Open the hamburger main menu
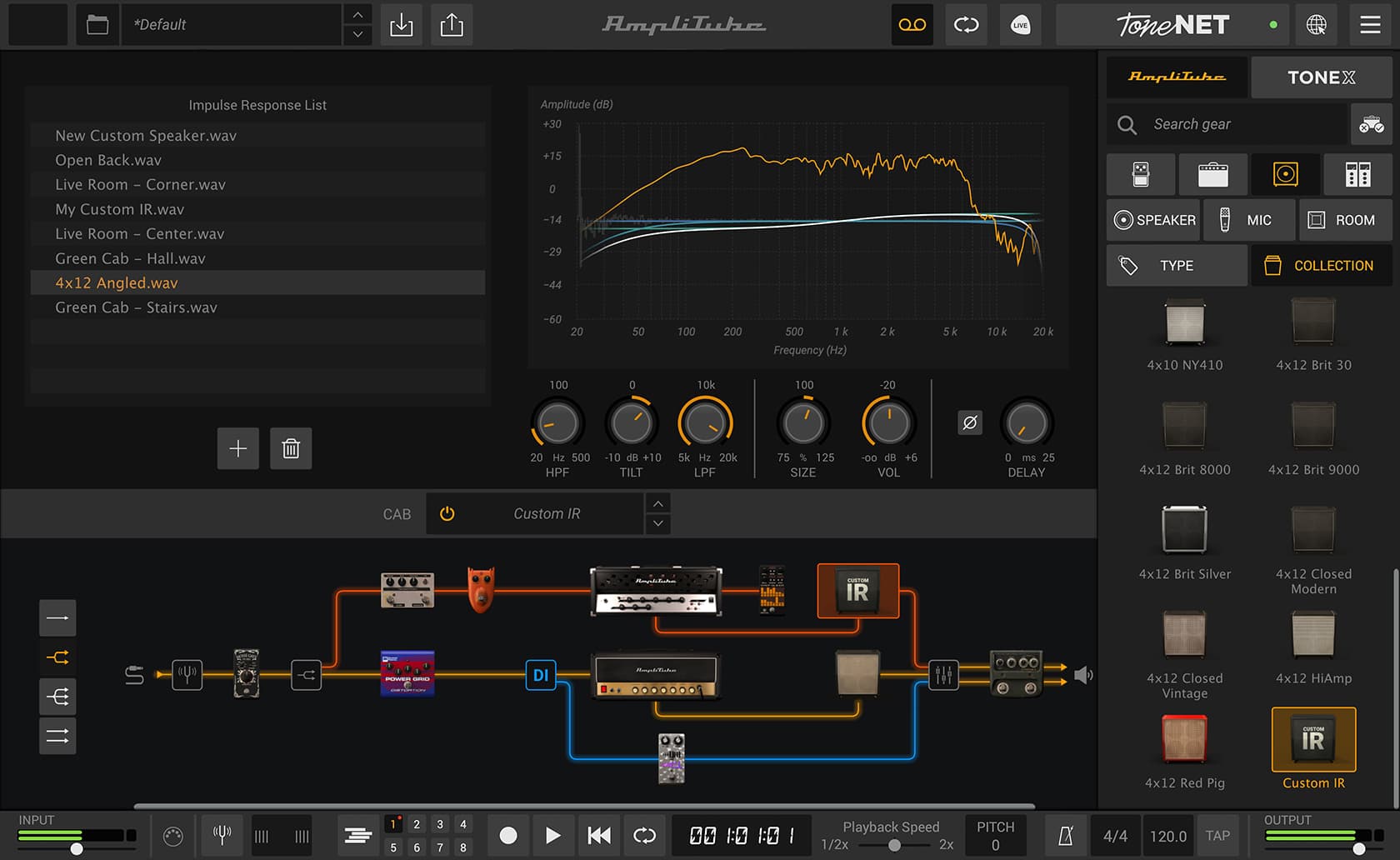Image resolution: width=1400 pixels, height=860 pixels. (1370, 25)
